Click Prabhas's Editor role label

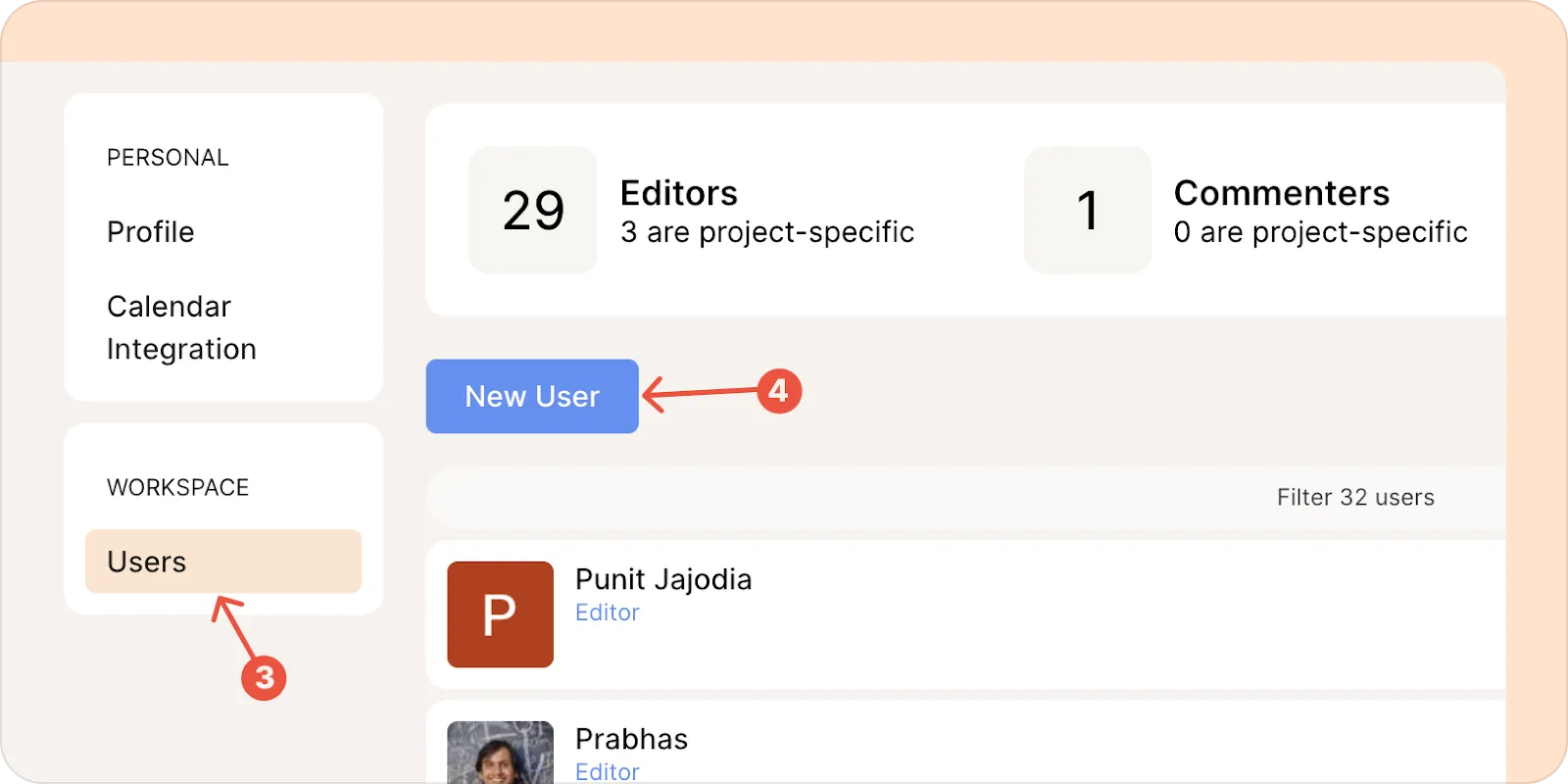click(x=608, y=771)
